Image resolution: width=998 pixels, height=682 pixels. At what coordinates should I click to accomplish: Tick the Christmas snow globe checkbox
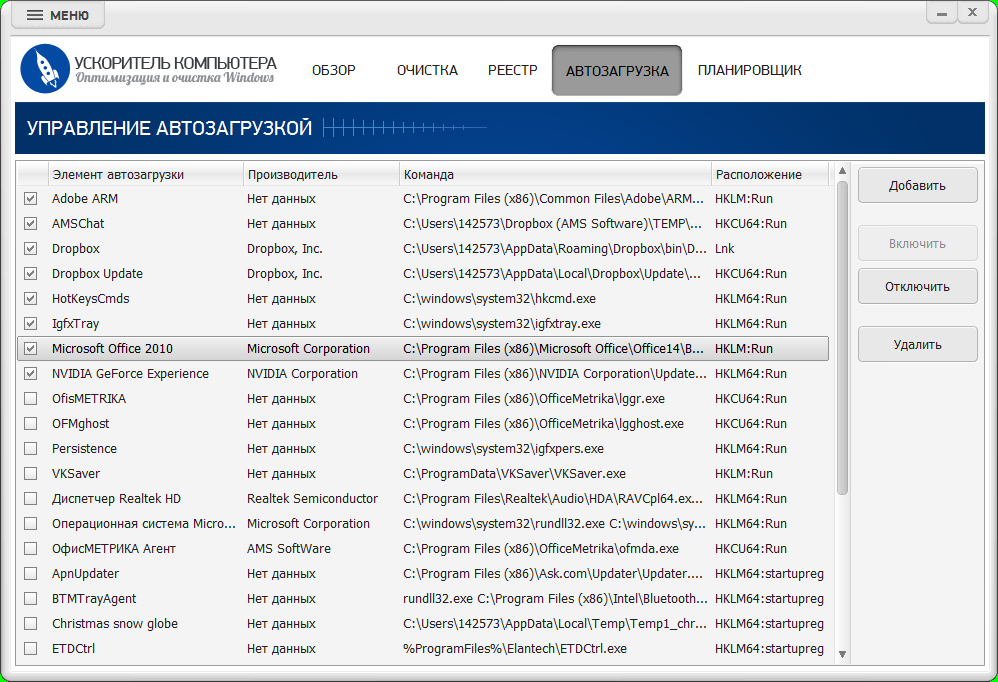click(x=31, y=623)
